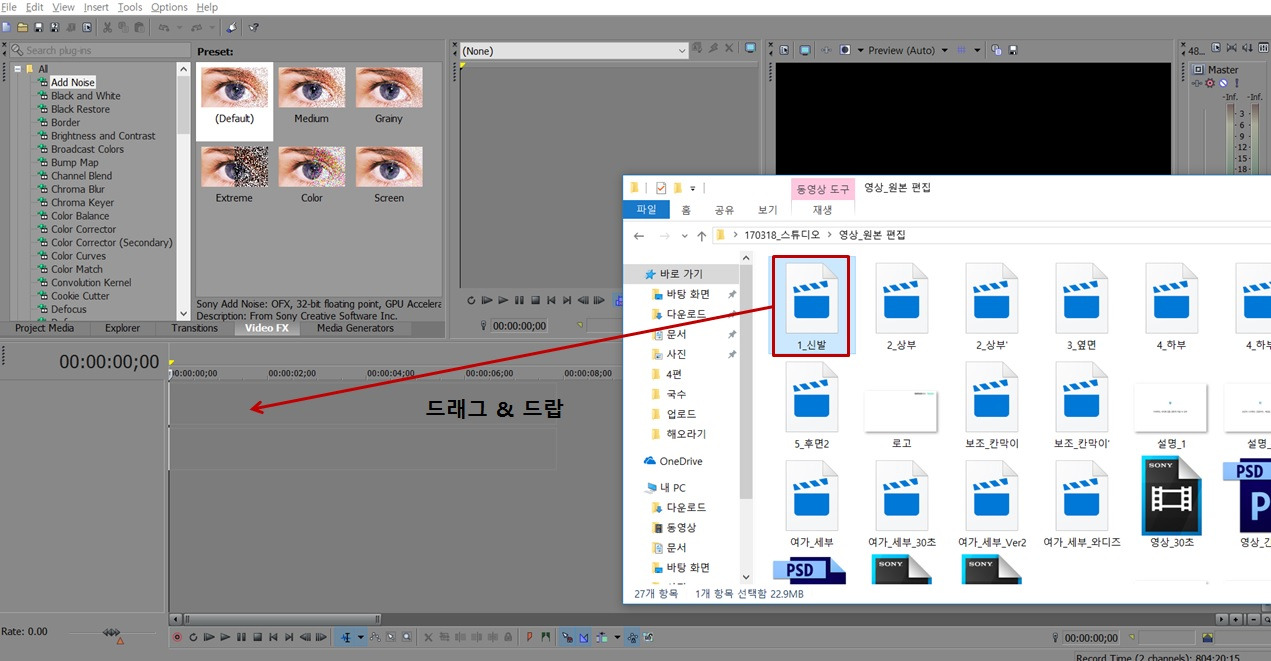Viewport: 1271px width, 661px height.
Task: Click the Up arrow in Explorer navigation
Action: click(x=702, y=235)
